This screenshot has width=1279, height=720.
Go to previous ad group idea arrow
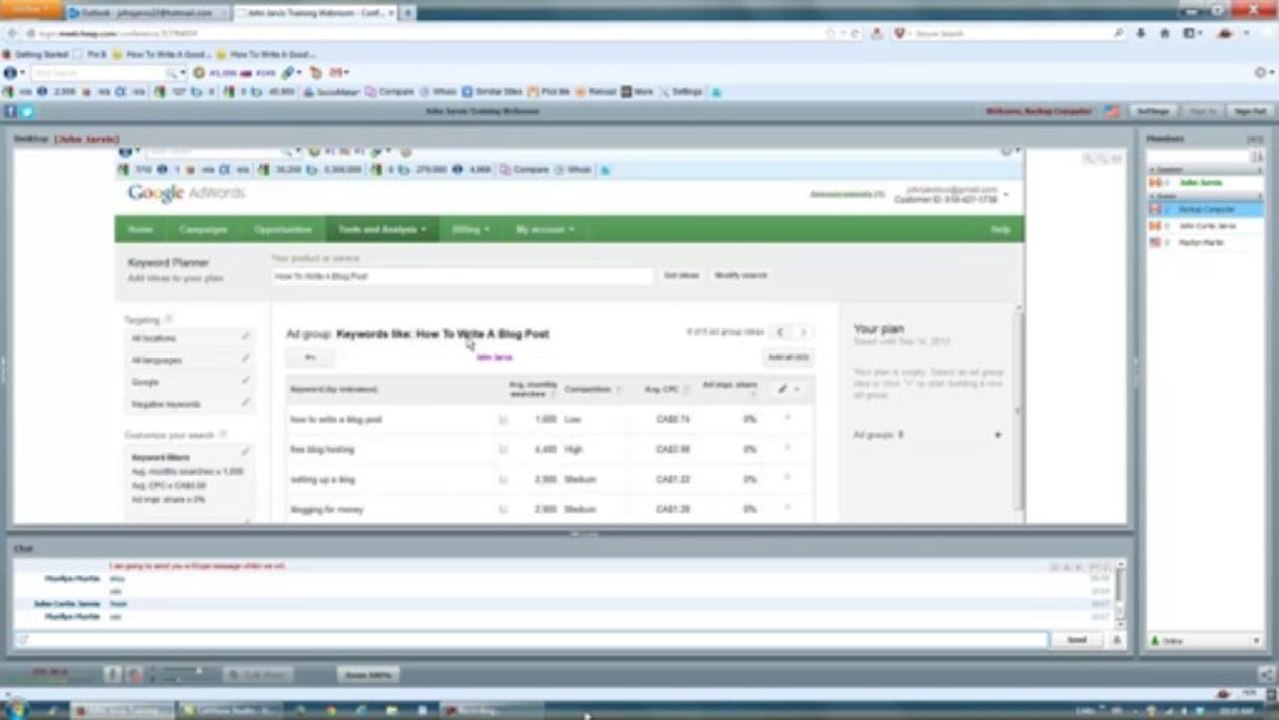(x=780, y=332)
